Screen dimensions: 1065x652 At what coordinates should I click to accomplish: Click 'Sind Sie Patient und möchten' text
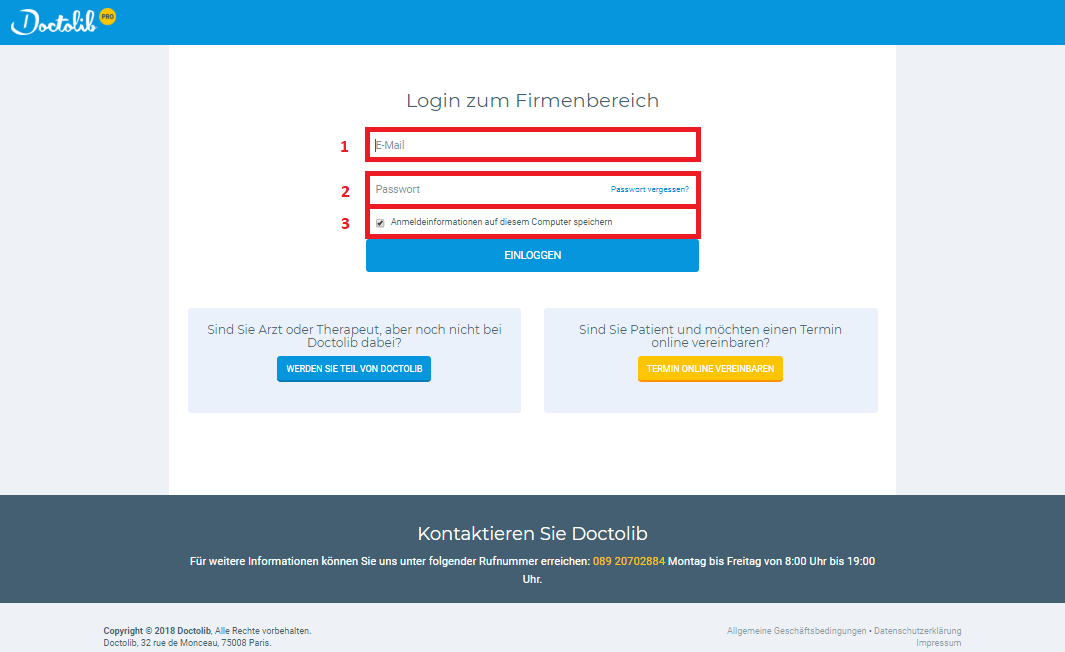pyautogui.click(x=710, y=336)
